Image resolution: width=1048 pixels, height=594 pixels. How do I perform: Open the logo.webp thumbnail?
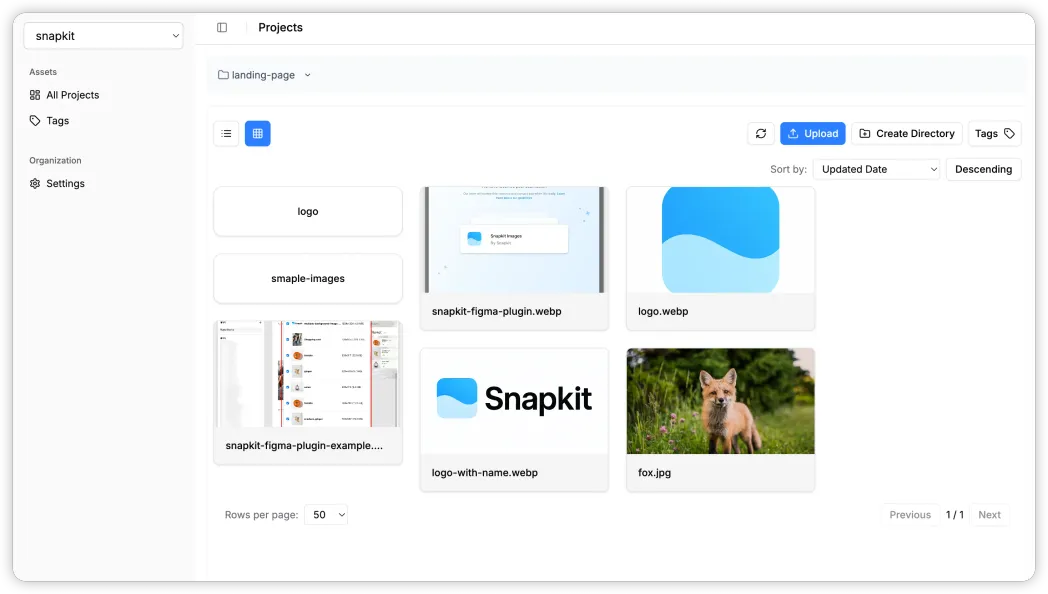point(720,240)
